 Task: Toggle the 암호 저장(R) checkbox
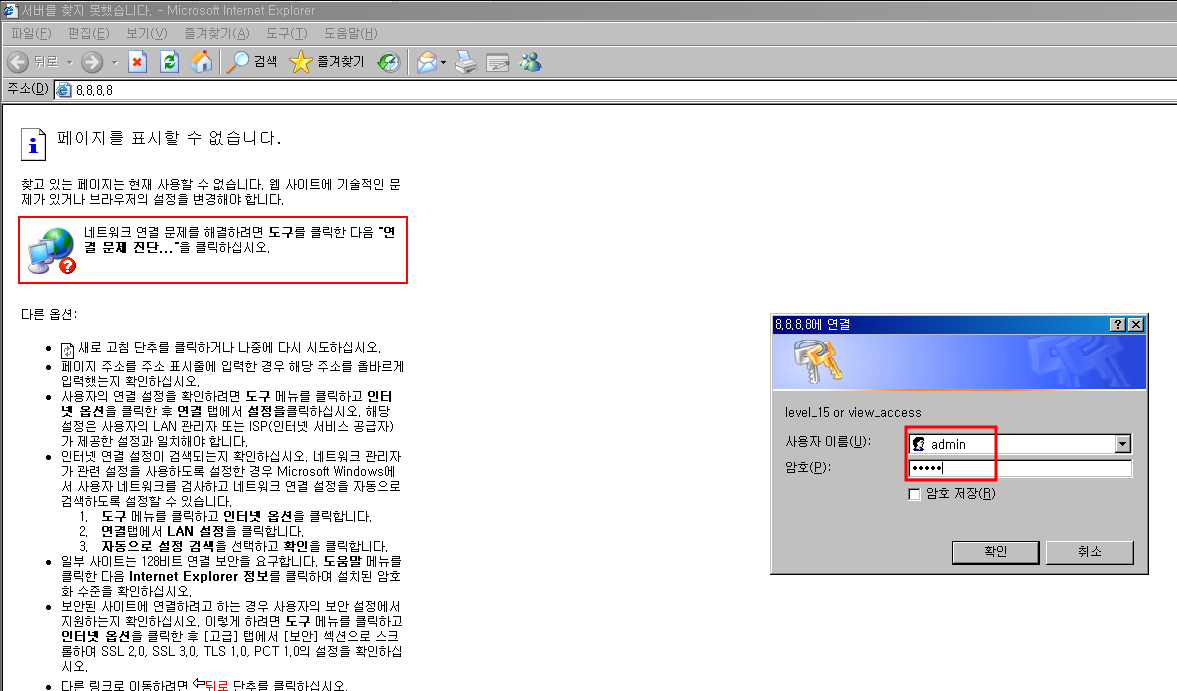(914, 494)
